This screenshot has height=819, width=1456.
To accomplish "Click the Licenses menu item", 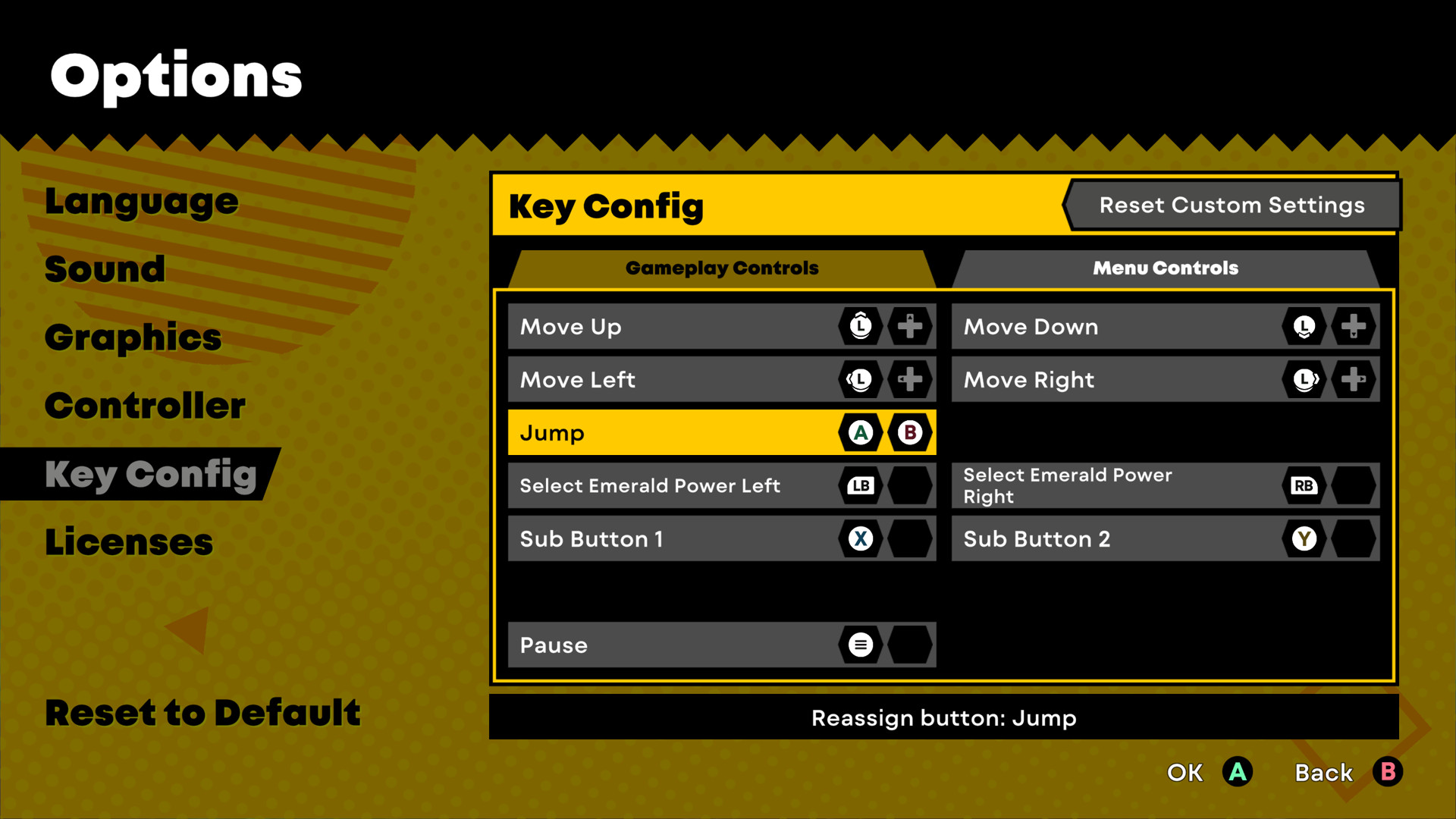I will pos(129,541).
